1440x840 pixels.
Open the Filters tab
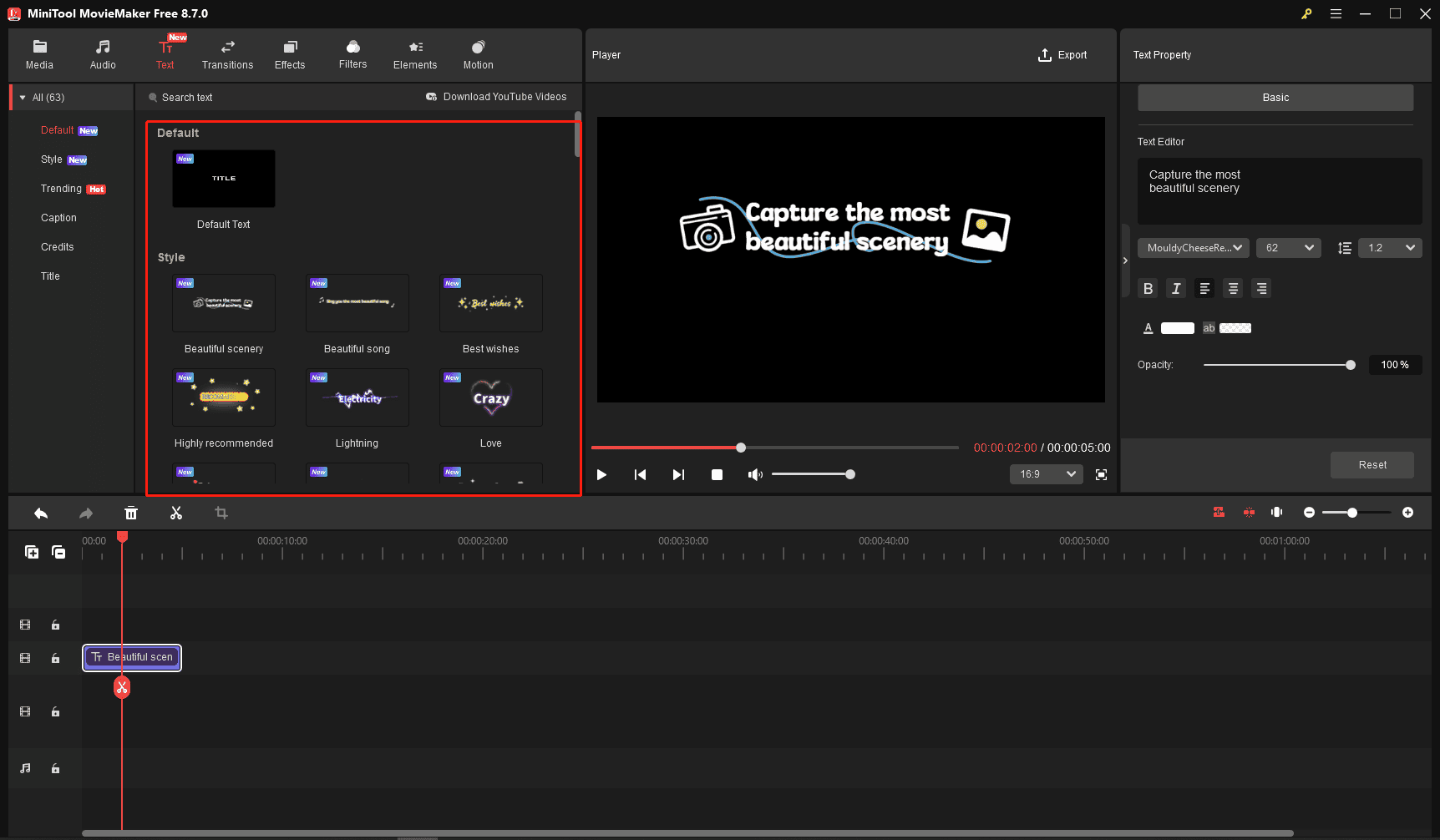(x=352, y=54)
